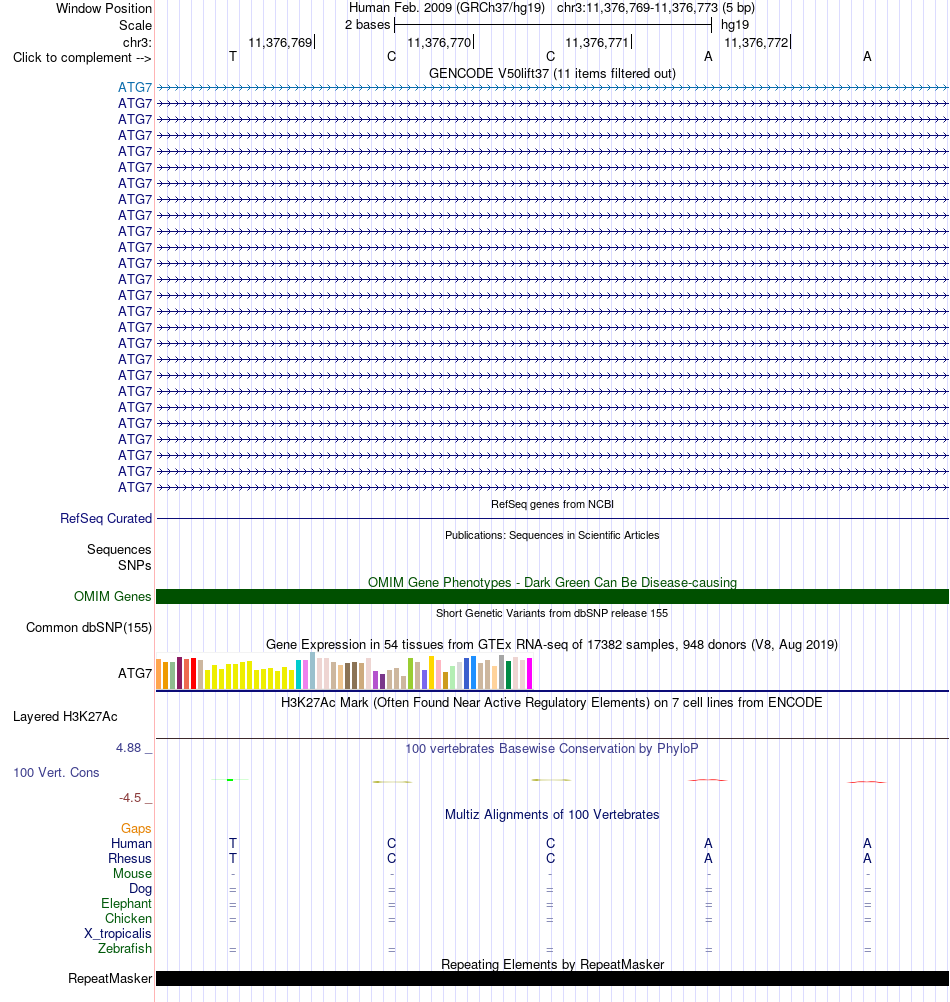Click the Elephant species label
The height and width of the screenshot is (1002, 950).
pos(126,904)
